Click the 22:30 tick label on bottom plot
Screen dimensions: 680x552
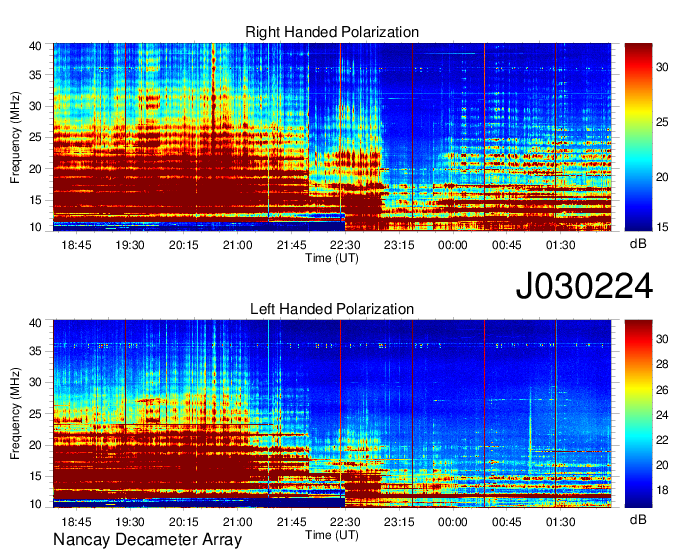click(x=345, y=522)
